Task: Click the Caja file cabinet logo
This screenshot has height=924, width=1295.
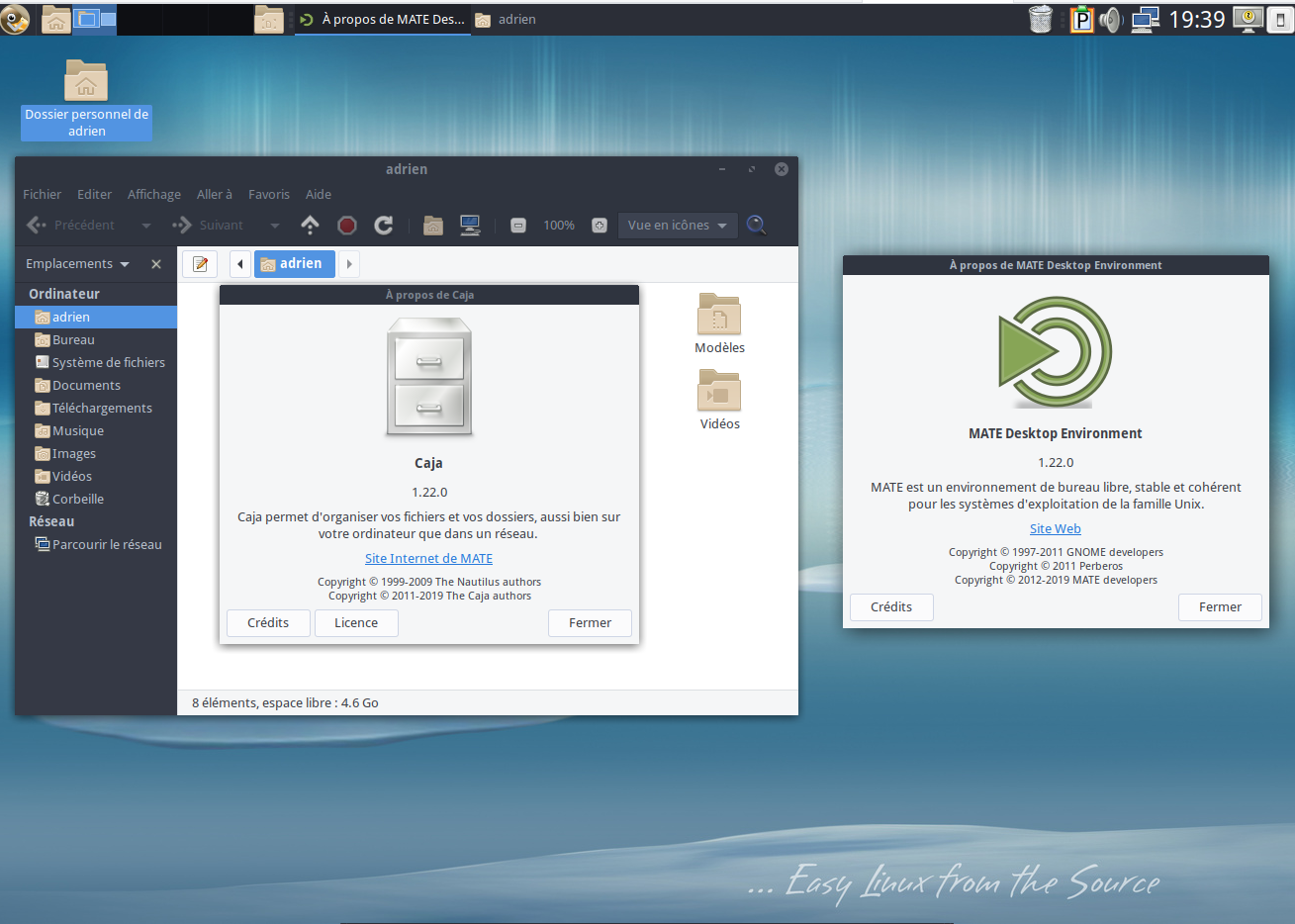Action: pos(428,377)
